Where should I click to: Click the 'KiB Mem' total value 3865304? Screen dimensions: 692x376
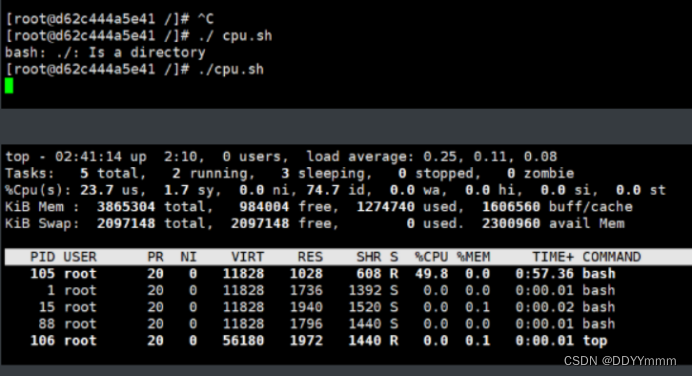click(126, 207)
